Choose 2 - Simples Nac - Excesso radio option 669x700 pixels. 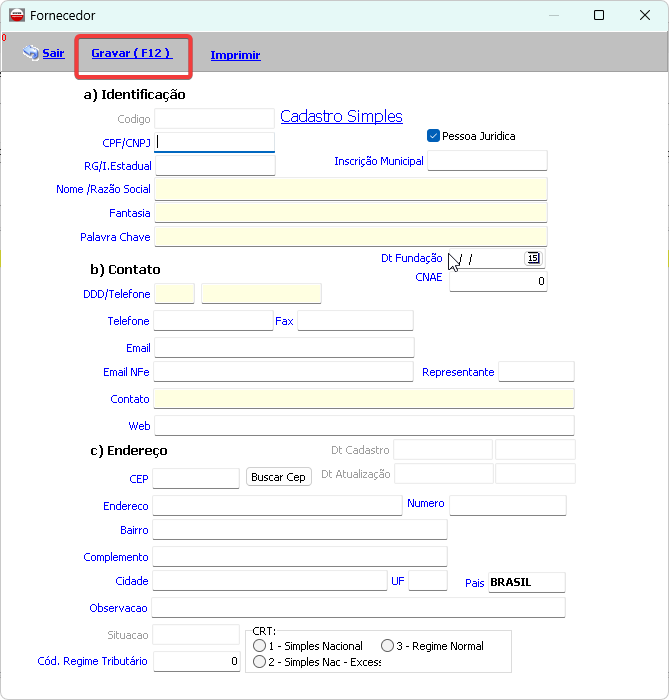click(x=260, y=662)
